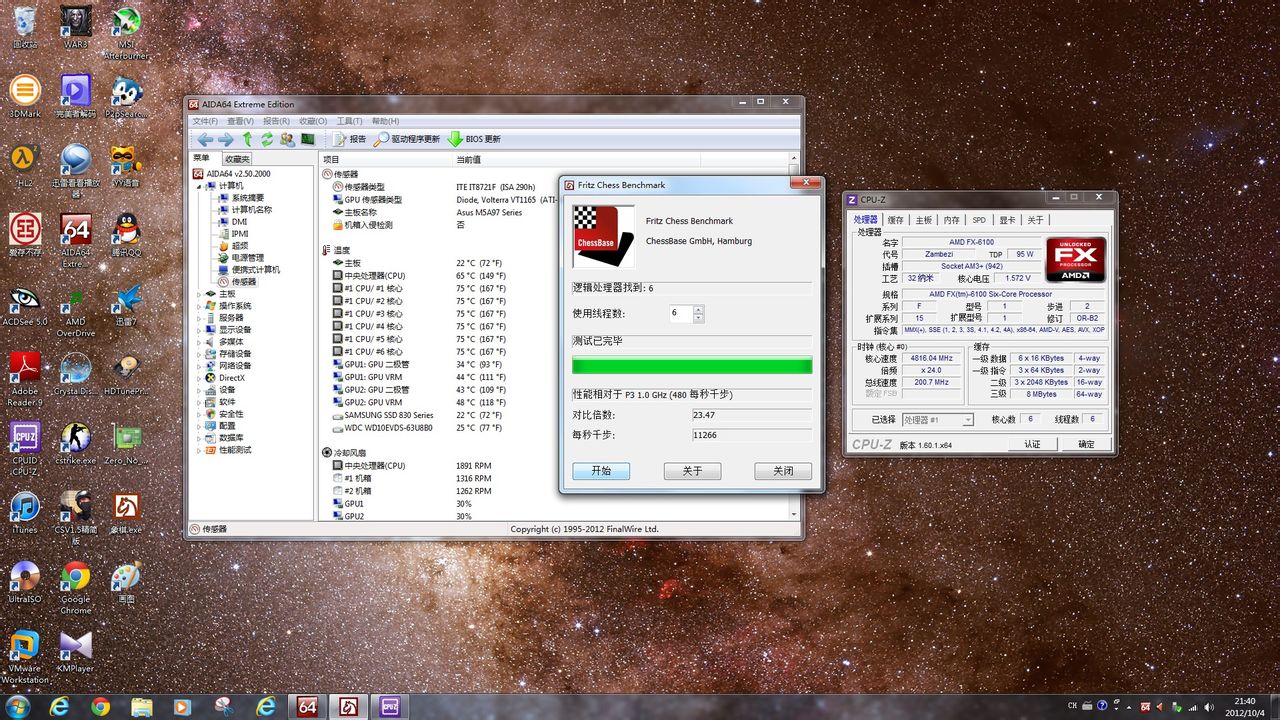1280x720 pixels.
Task: Open the UltraISO desktop icon
Action: pyautogui.click(x=25, y=582)
